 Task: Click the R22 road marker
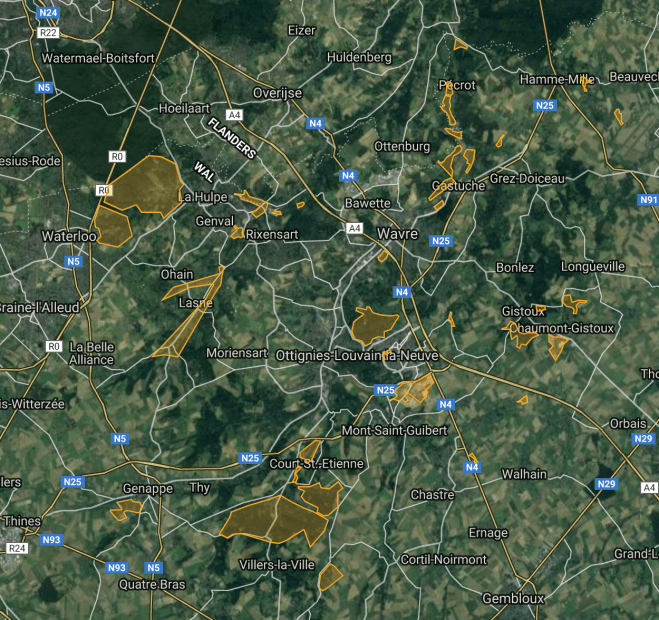47,33
